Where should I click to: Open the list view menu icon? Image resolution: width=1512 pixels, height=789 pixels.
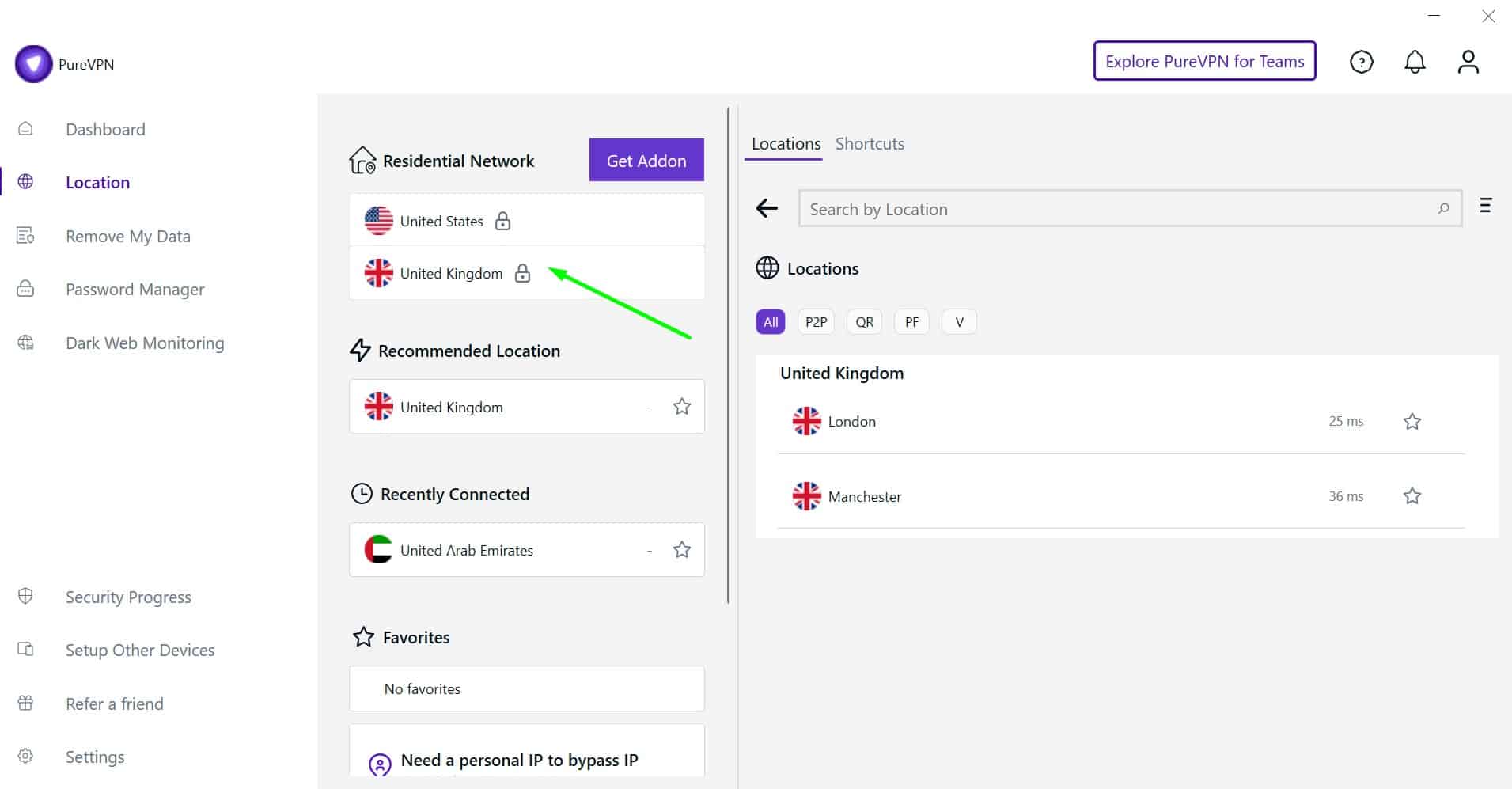pos(1485,206)
